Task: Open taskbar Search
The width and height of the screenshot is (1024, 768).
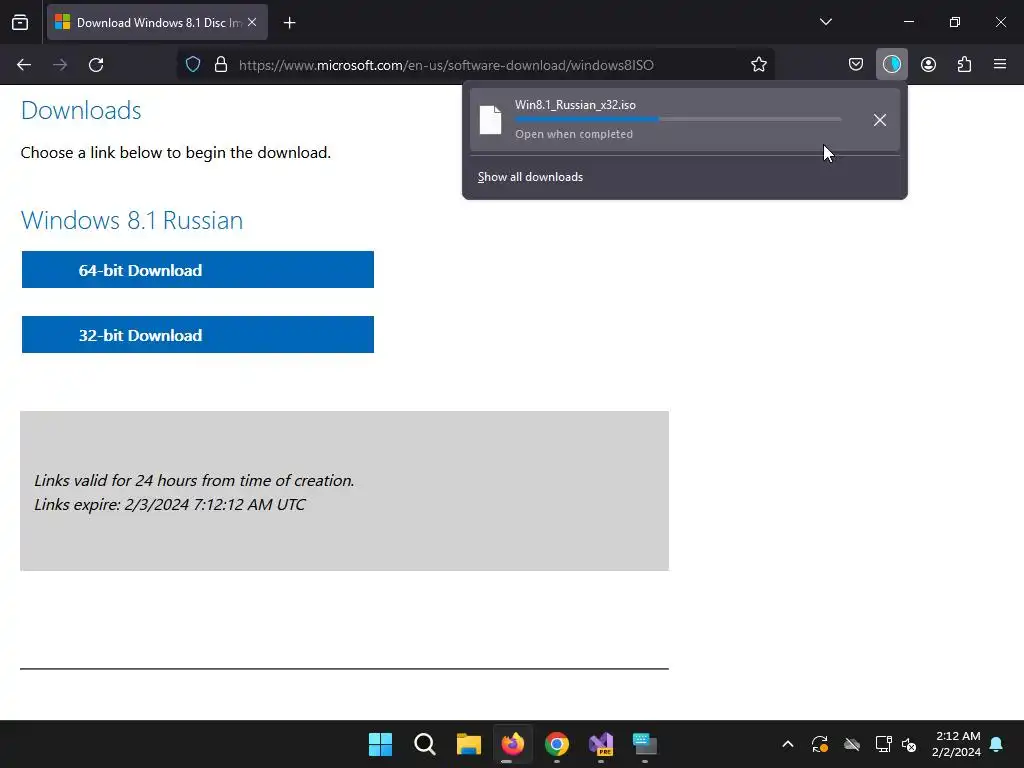Action: [424, 744]
